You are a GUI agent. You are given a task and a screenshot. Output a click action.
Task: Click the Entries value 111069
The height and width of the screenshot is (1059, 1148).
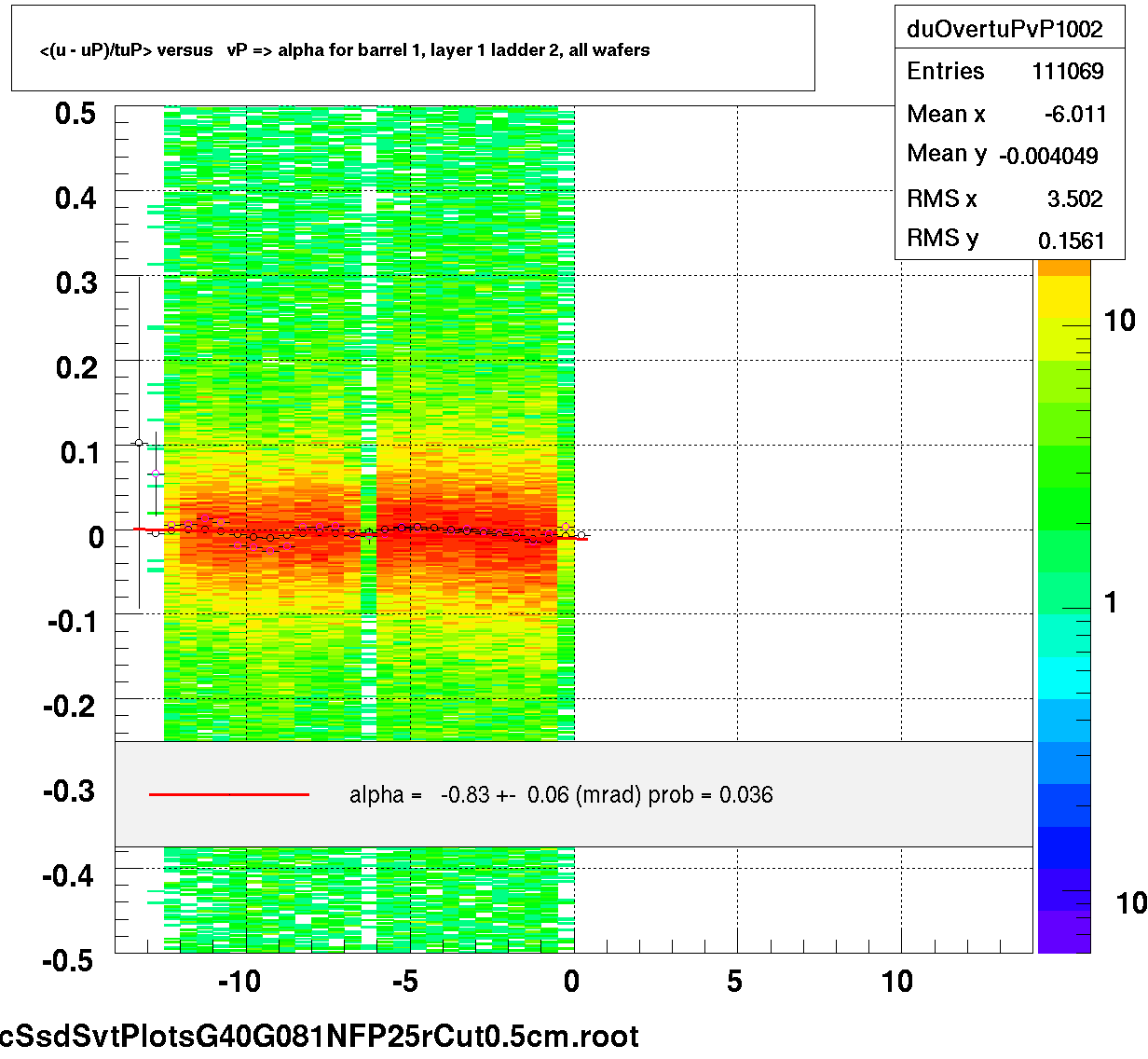coord(1068,72)
